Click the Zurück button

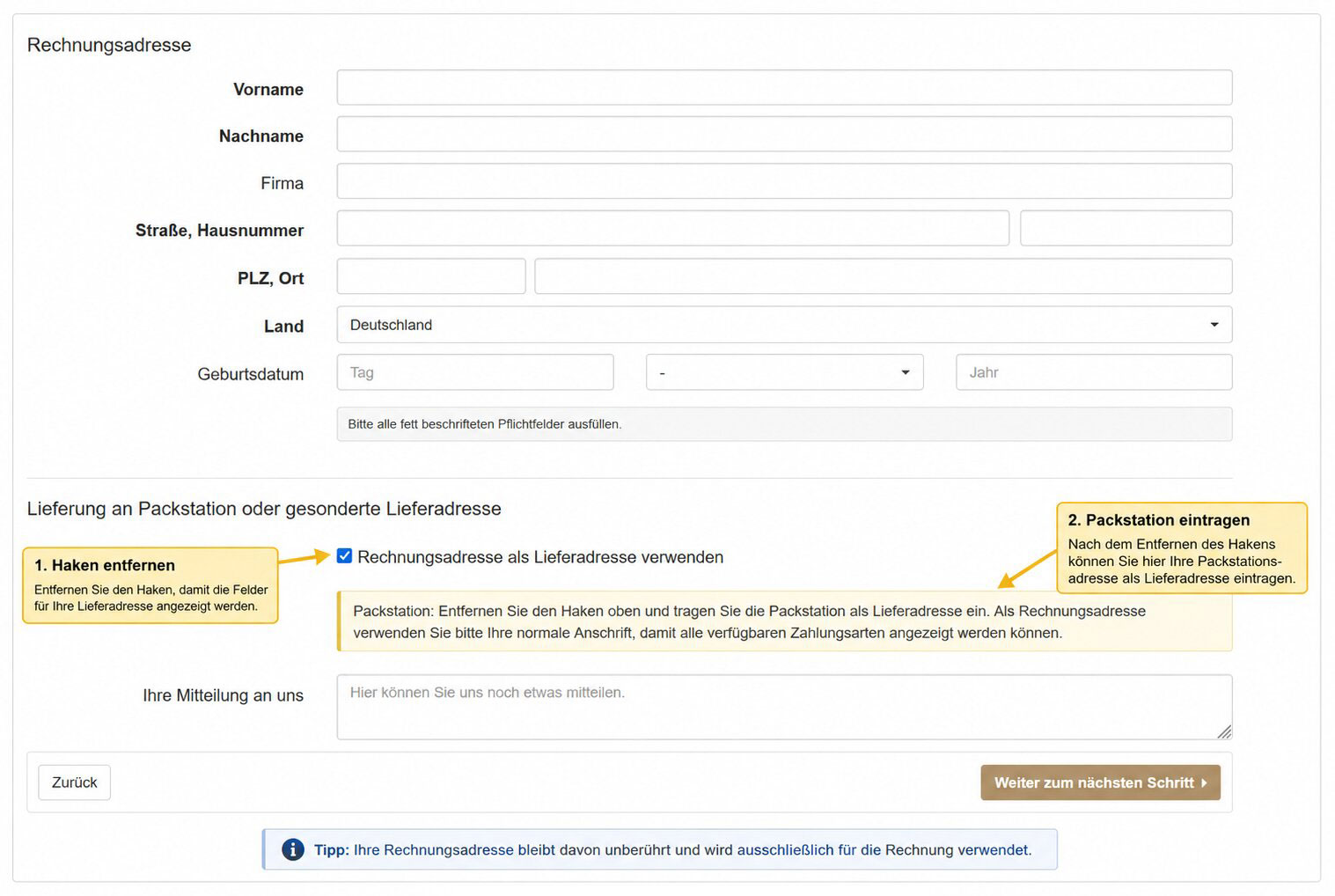click(75, 782)
